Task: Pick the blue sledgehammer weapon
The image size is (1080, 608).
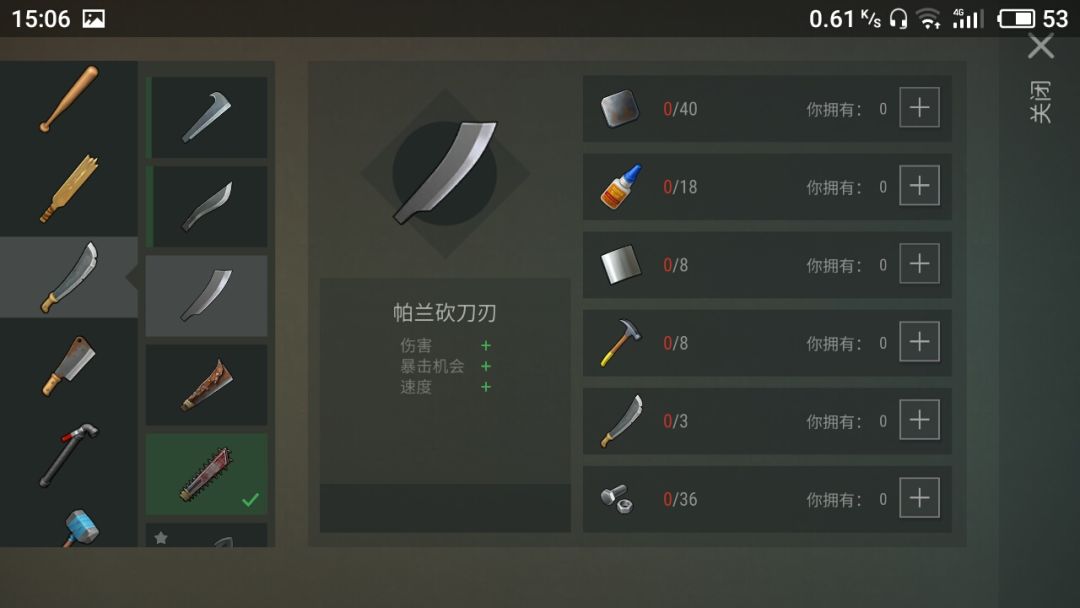Action: 79,529
